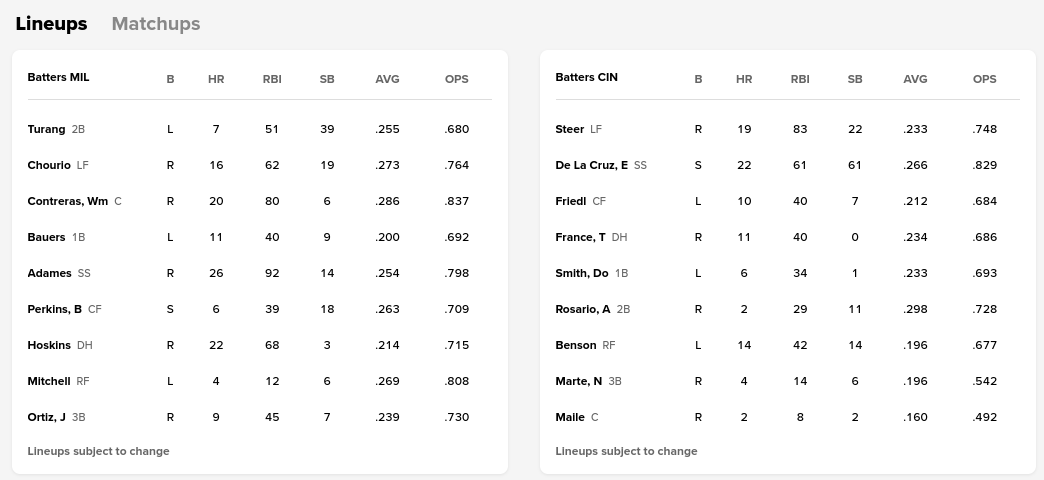Viewport: 1044px width, 480px height.
Task: Open Perkins, B player profile
Action: 54,309
